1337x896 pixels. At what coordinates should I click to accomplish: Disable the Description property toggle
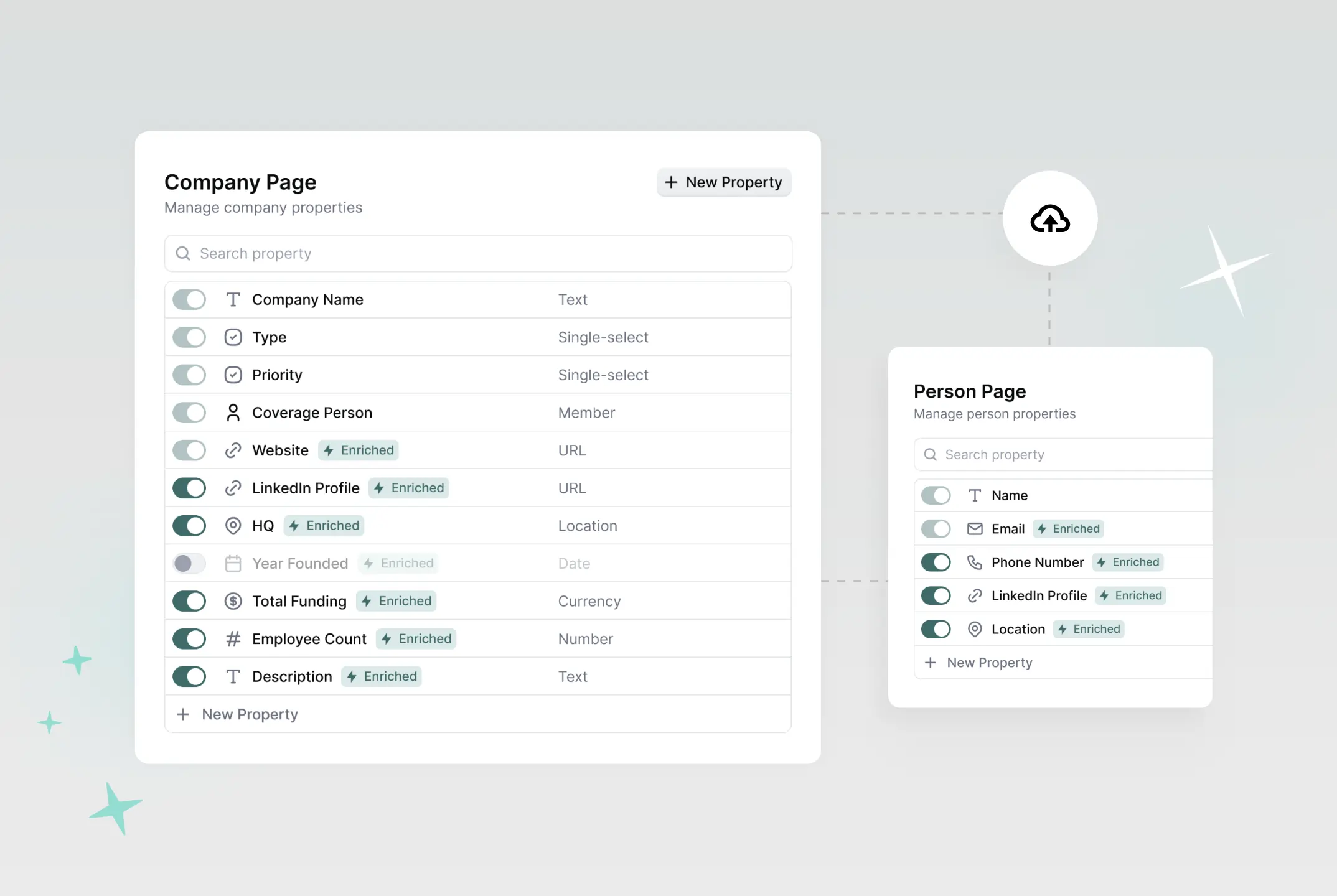[x=189, y=677]
